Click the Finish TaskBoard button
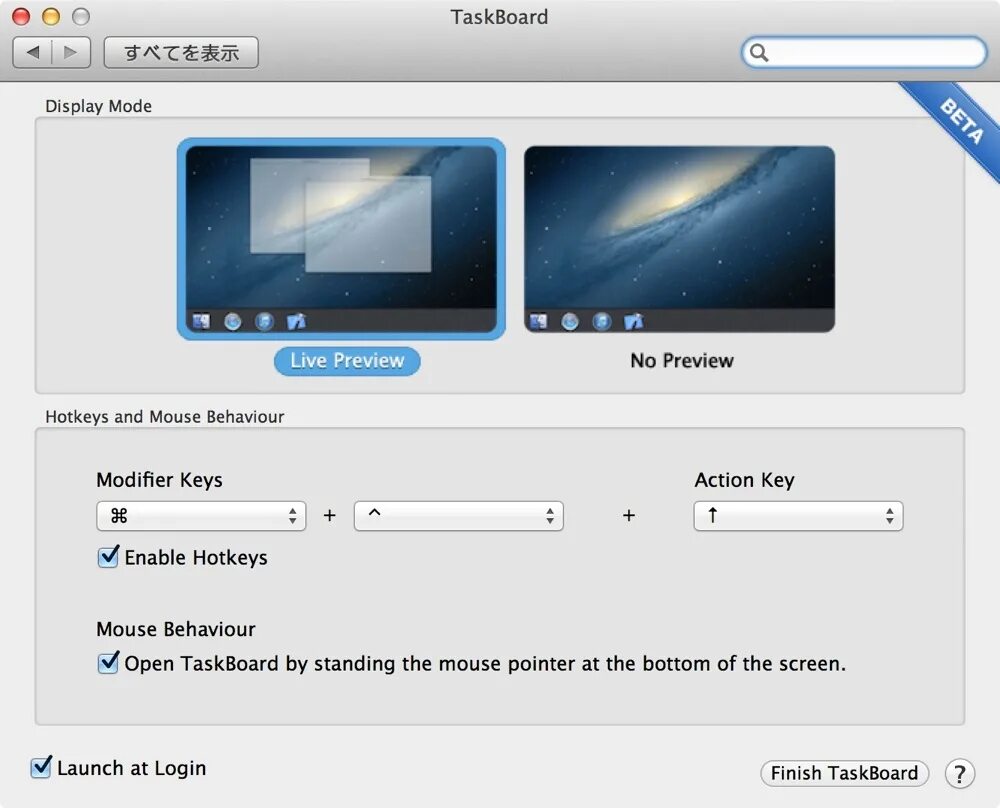Image resolution: width=1000 pixels, height=808 pixels. click(844, 773)
